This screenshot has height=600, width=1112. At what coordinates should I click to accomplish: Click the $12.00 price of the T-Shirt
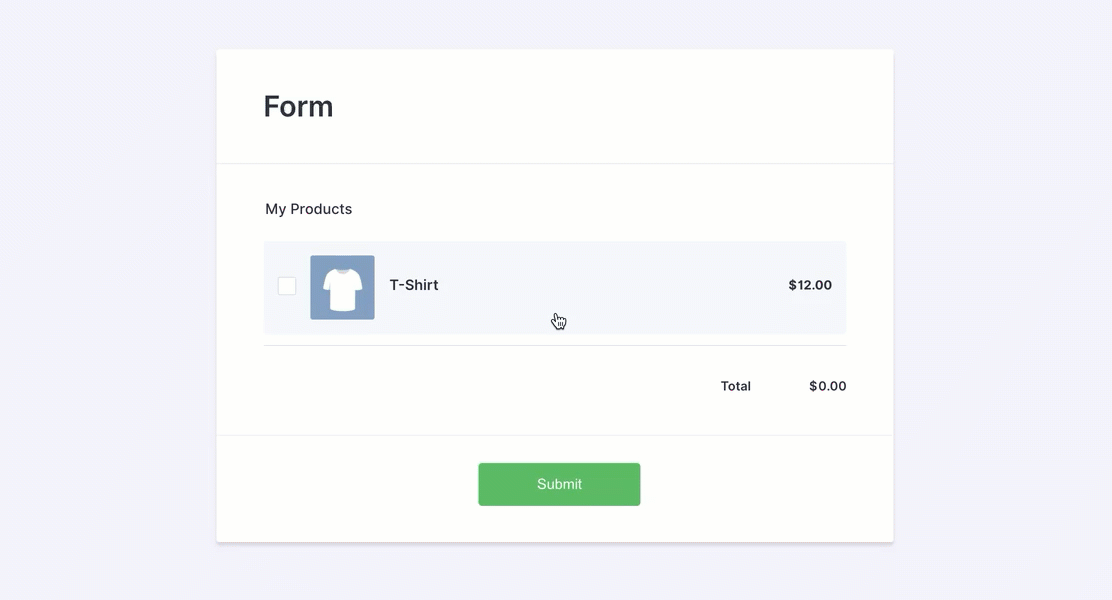(810, 285)
